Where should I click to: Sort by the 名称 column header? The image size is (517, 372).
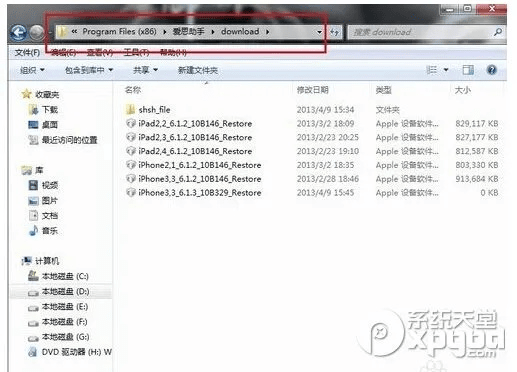pos(133,90)
